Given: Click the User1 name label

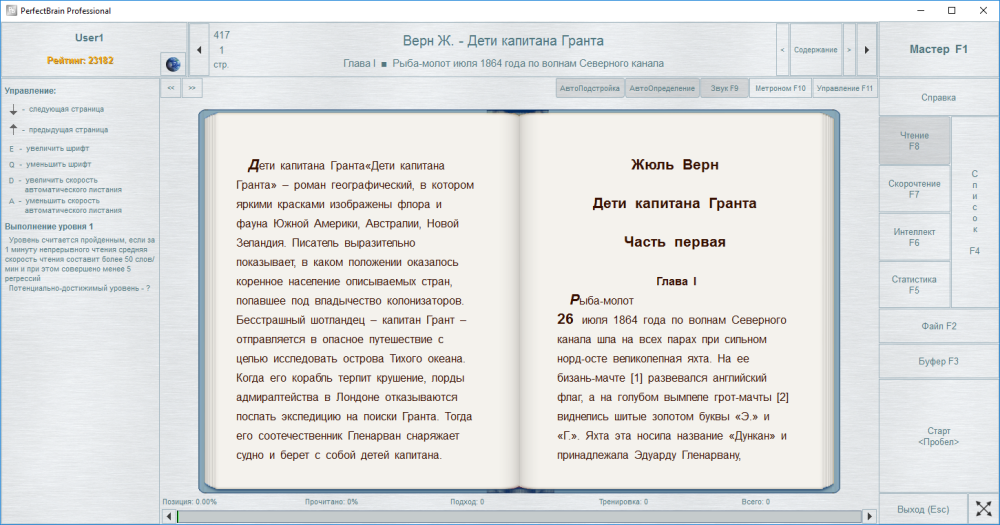Looking at the screenshot, I should (x=89, y=38).
